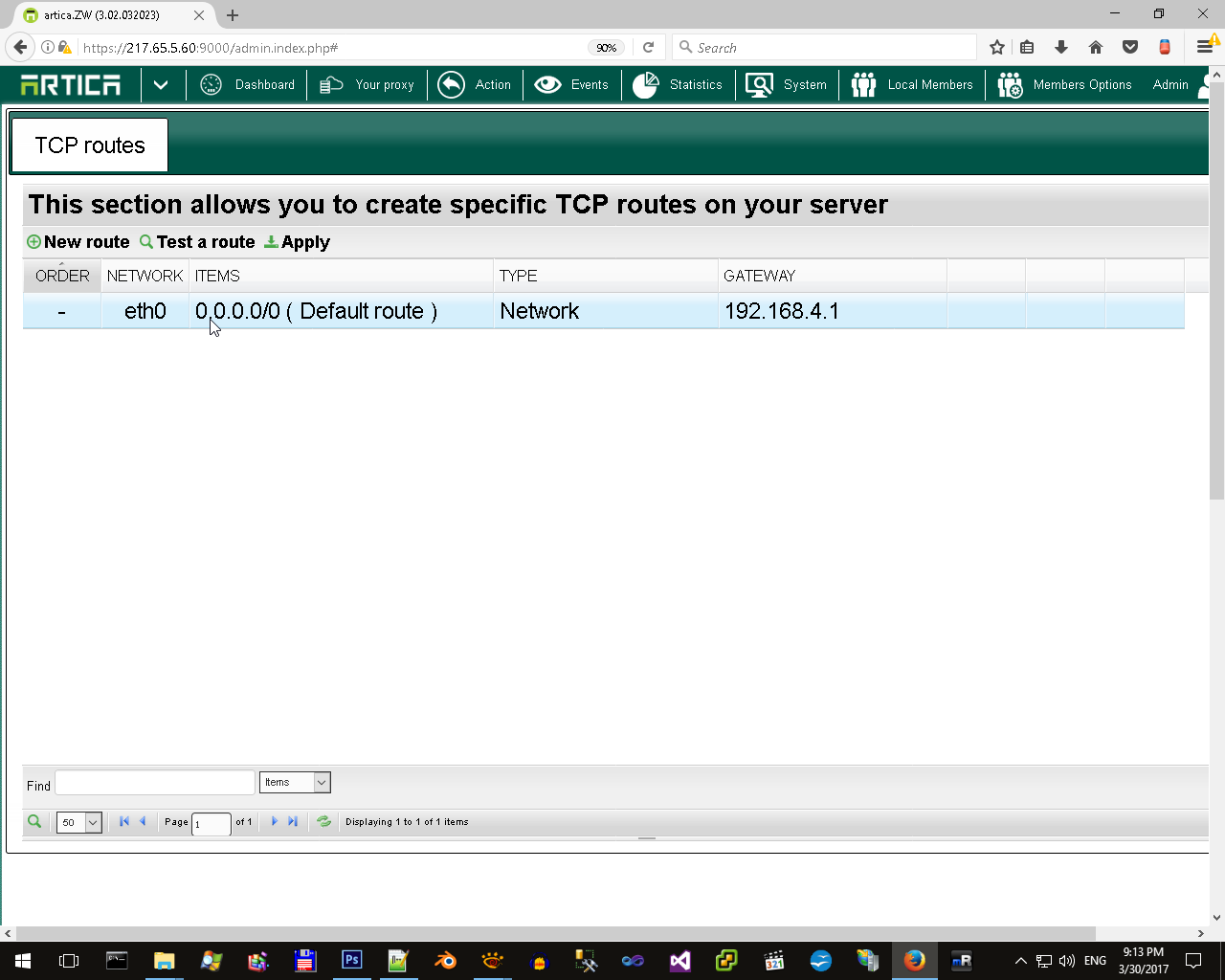Click the Admin account link
Screen dimensions: 1225x980
pyautogui.click(x=1170, y=84)
